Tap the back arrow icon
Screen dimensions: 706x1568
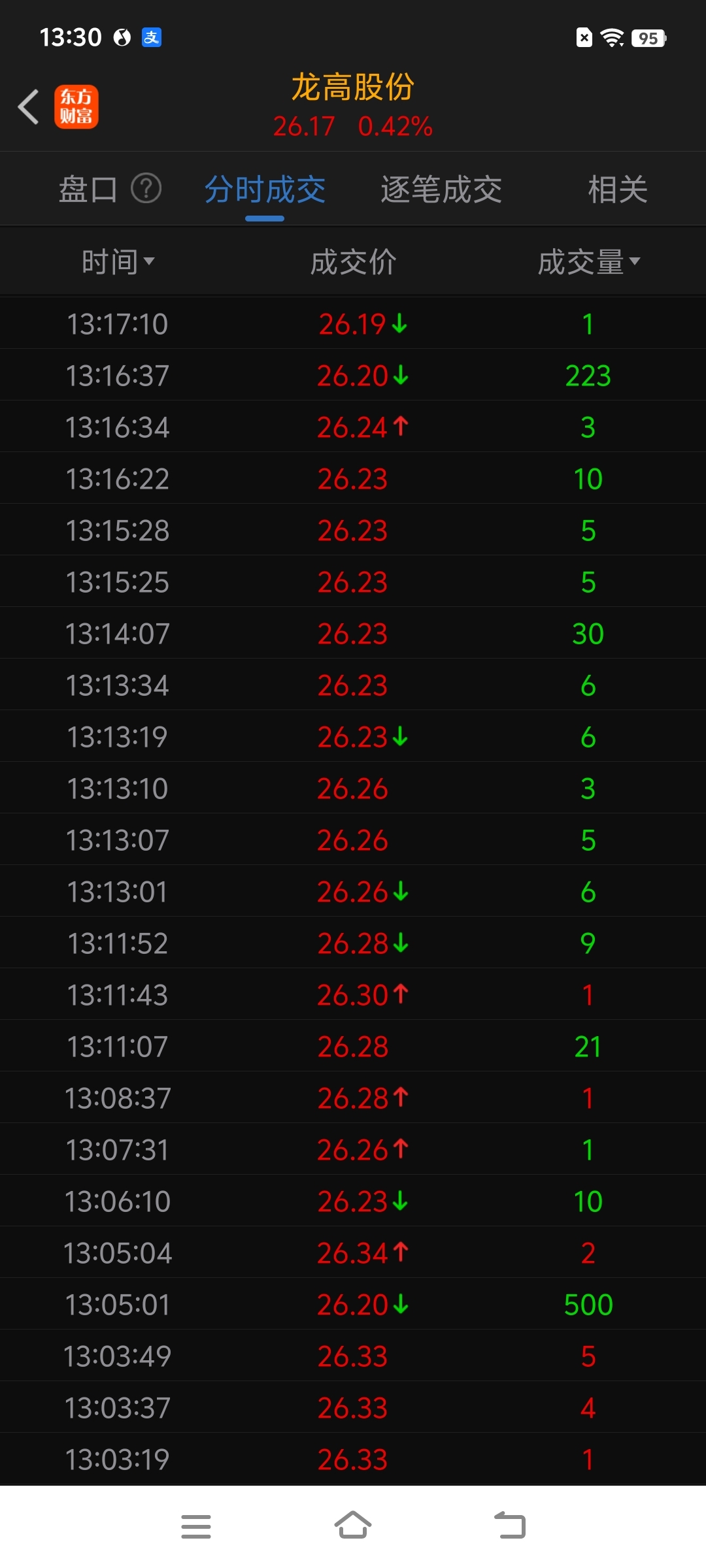[28, 106]
